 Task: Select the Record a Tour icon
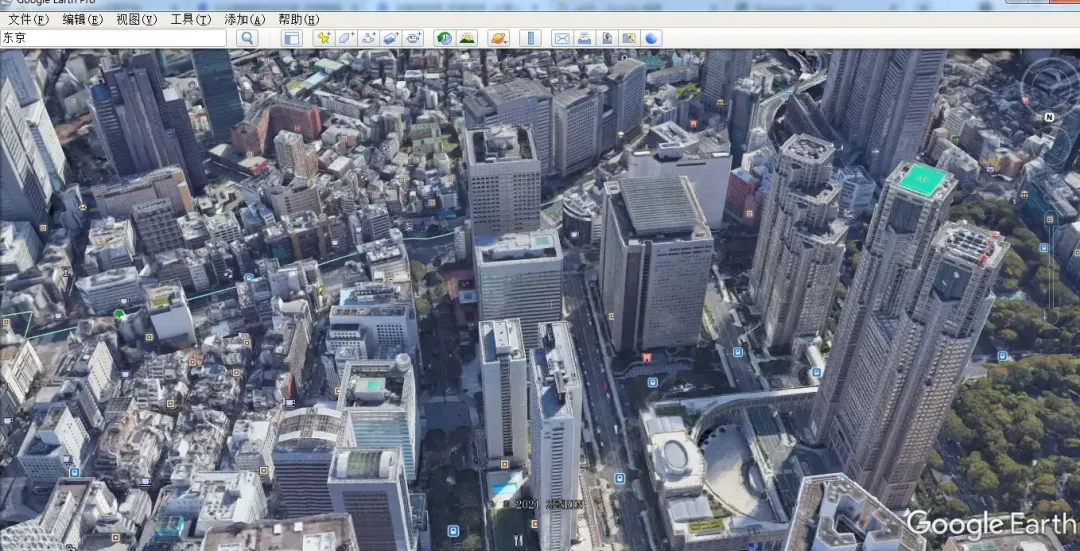coord(413,38)
